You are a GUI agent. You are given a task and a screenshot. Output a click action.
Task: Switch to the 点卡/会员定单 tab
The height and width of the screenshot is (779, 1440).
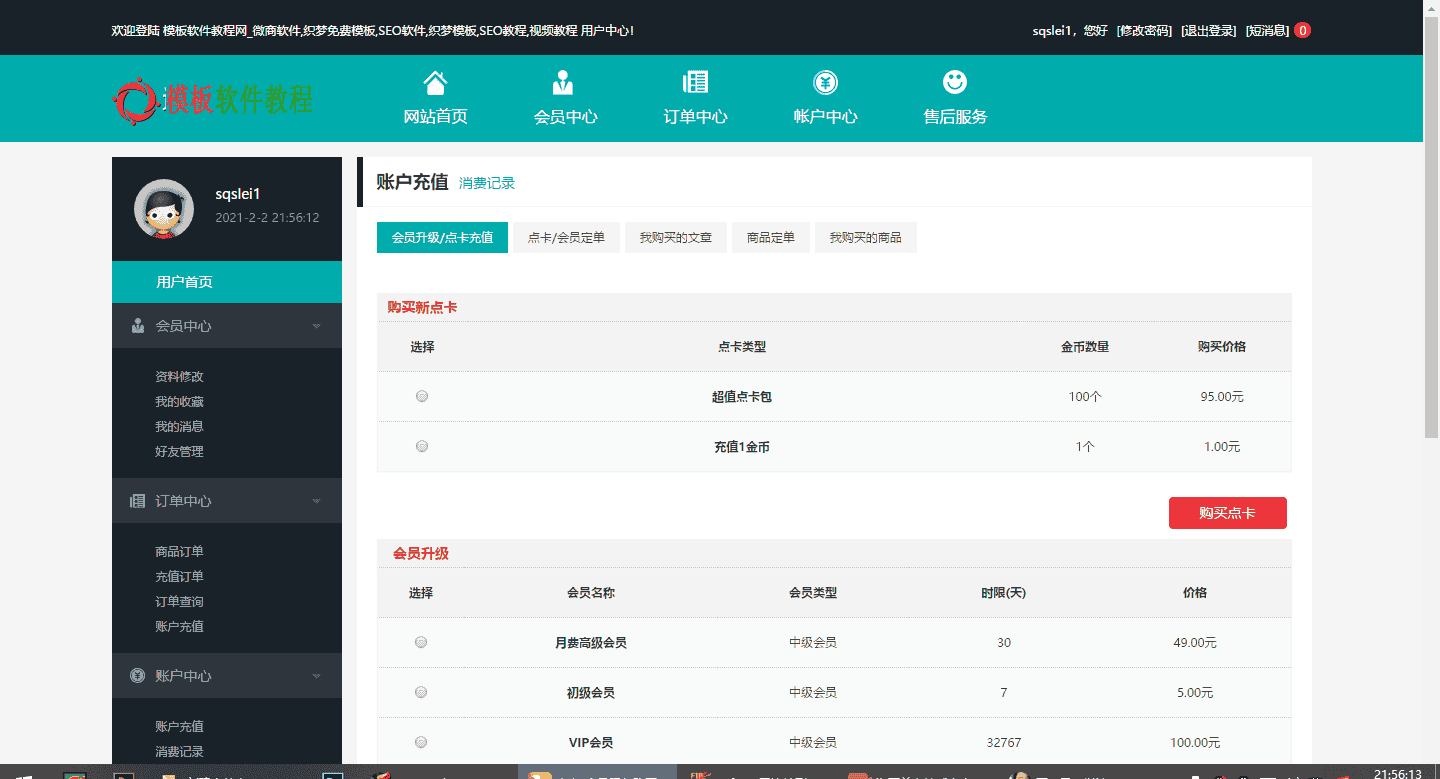(566, 237)
